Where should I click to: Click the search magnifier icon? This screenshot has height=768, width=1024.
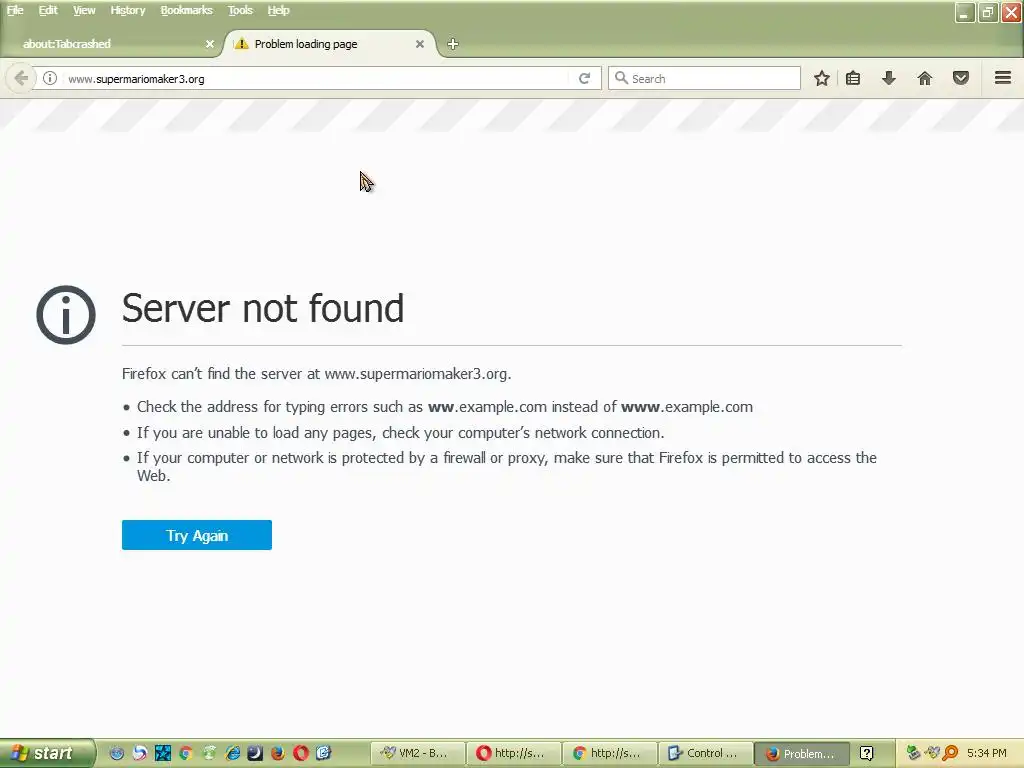[x=621, y=78]
